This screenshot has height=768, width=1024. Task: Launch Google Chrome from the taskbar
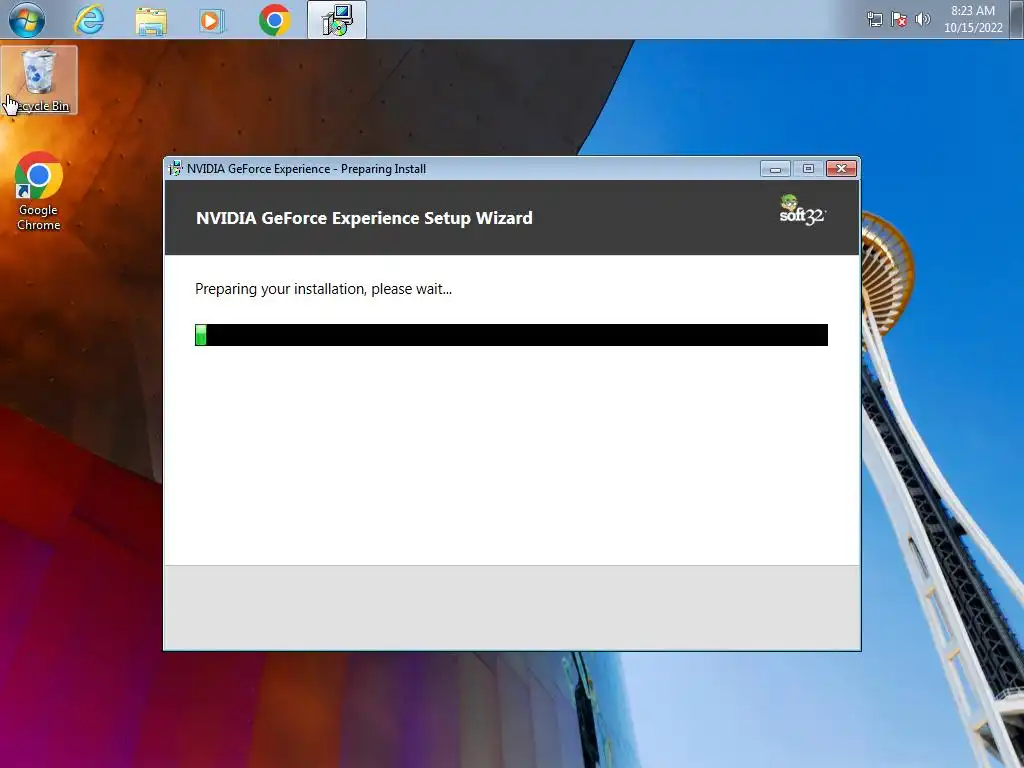tap(274, 20)
